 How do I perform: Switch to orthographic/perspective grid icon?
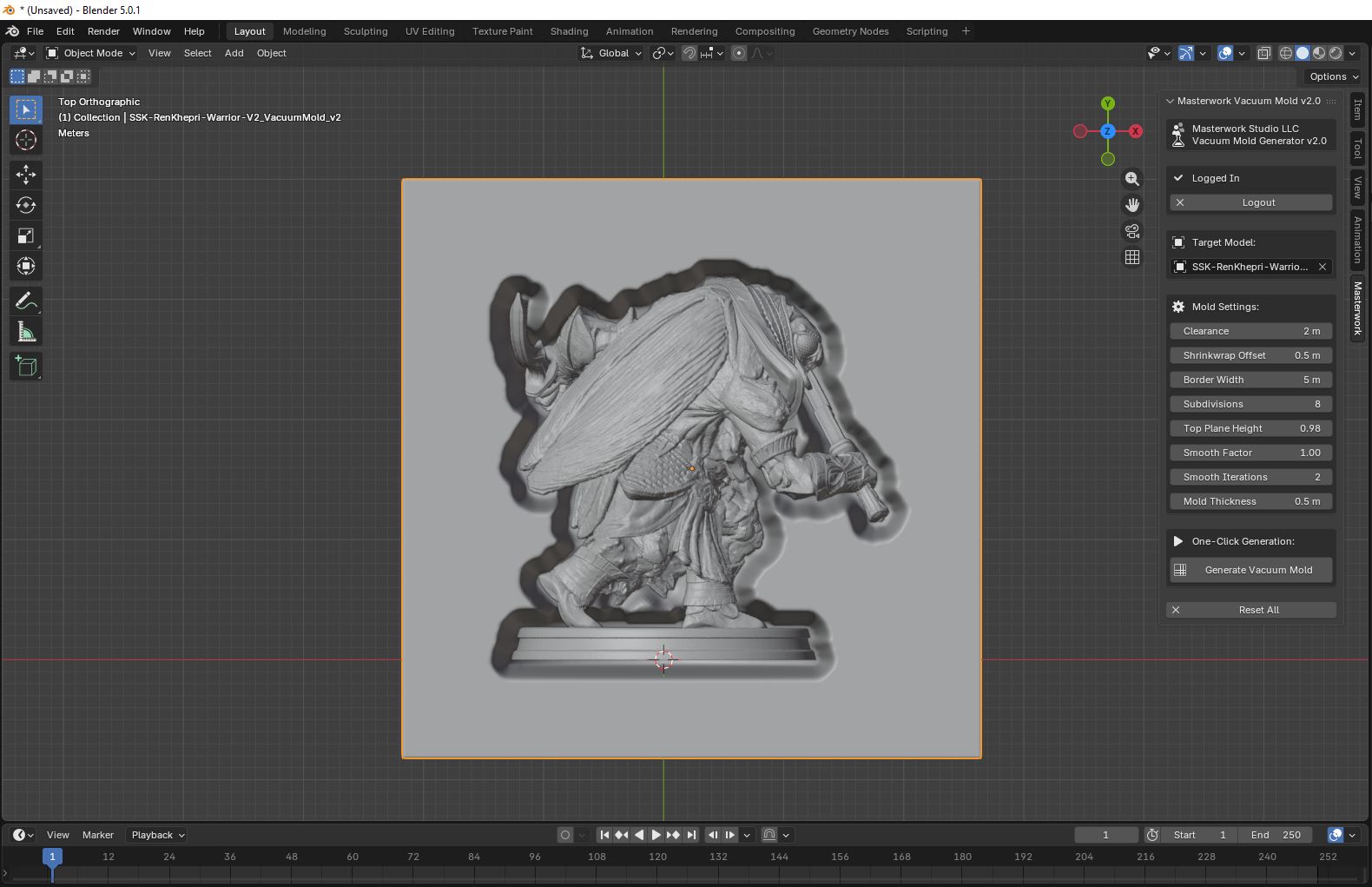(x=1132, y=257)
